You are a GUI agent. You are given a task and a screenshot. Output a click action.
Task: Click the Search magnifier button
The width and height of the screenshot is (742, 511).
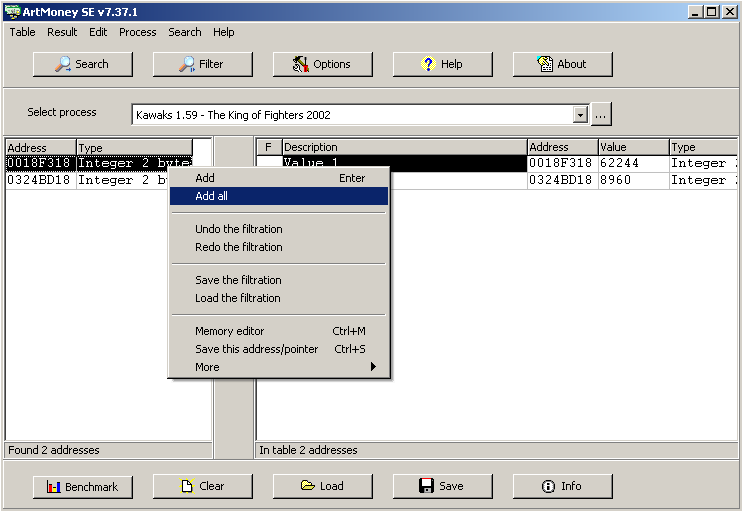[82, 64]
